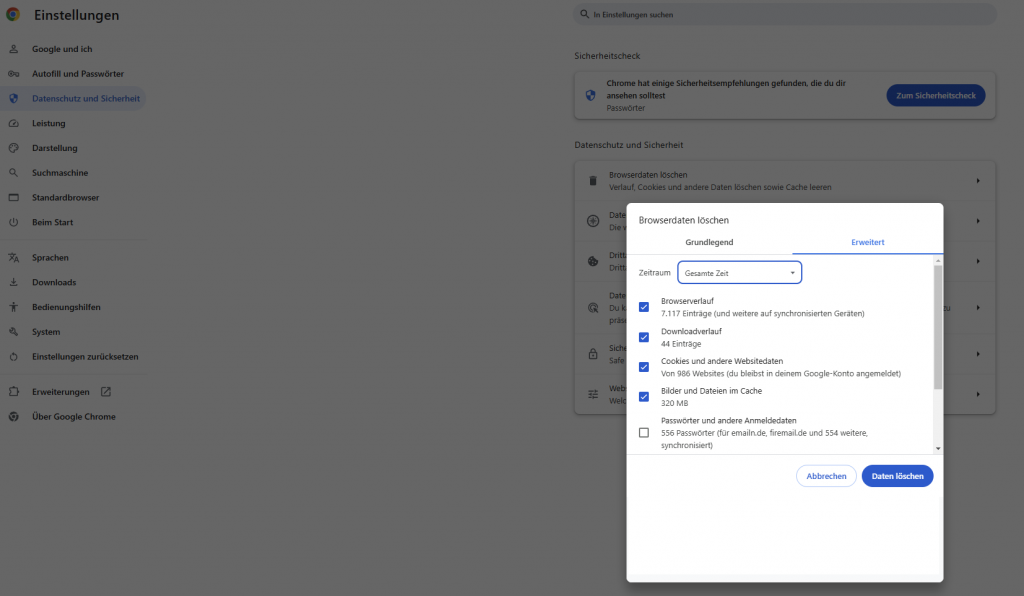Uncheck Browserverlauf in the dialog
The width and height of the screenshot is (1024, 596).
(644, 307)
